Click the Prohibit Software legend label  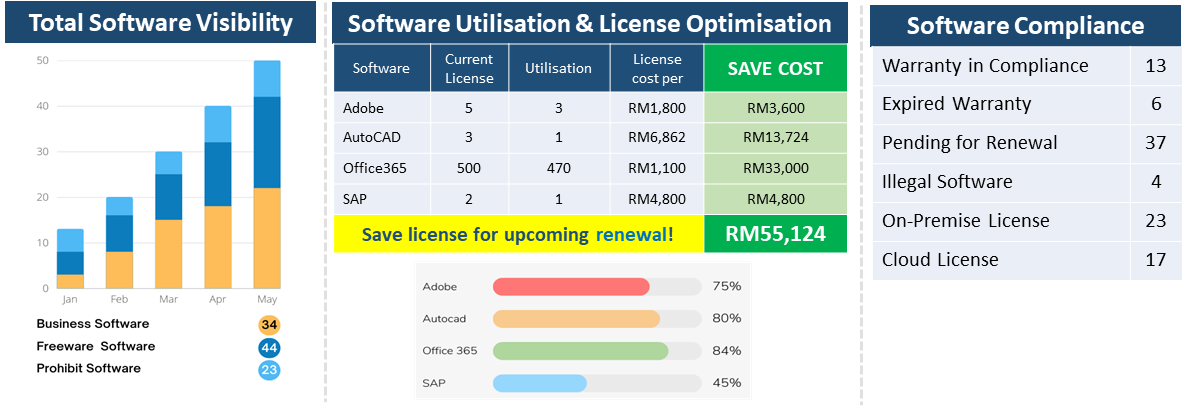pos(89,368)
